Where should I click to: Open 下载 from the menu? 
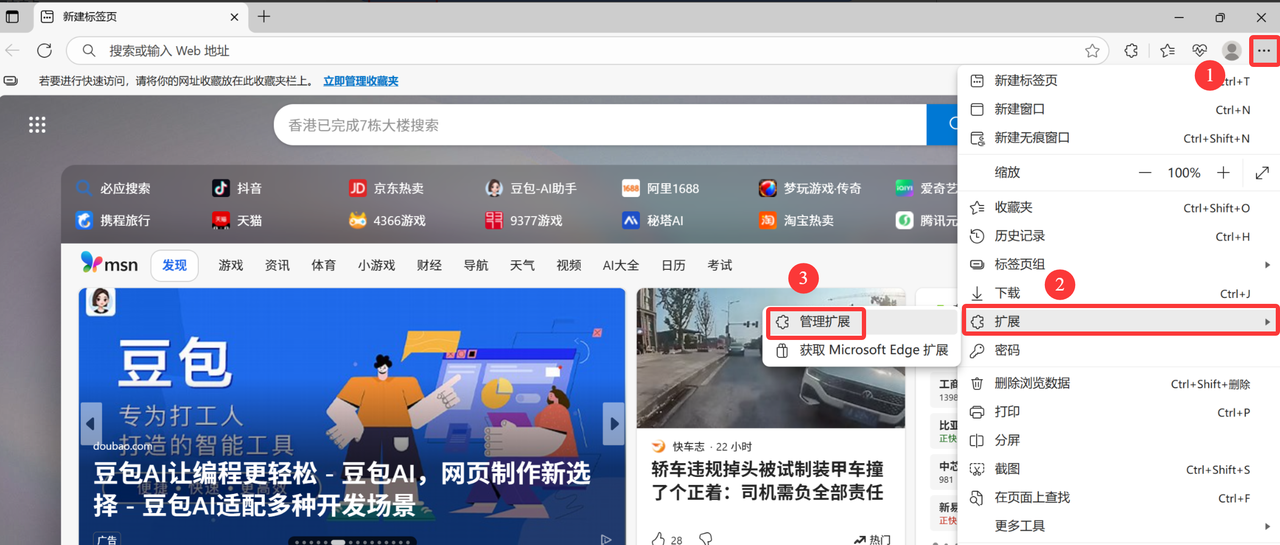coord(1120,293)
